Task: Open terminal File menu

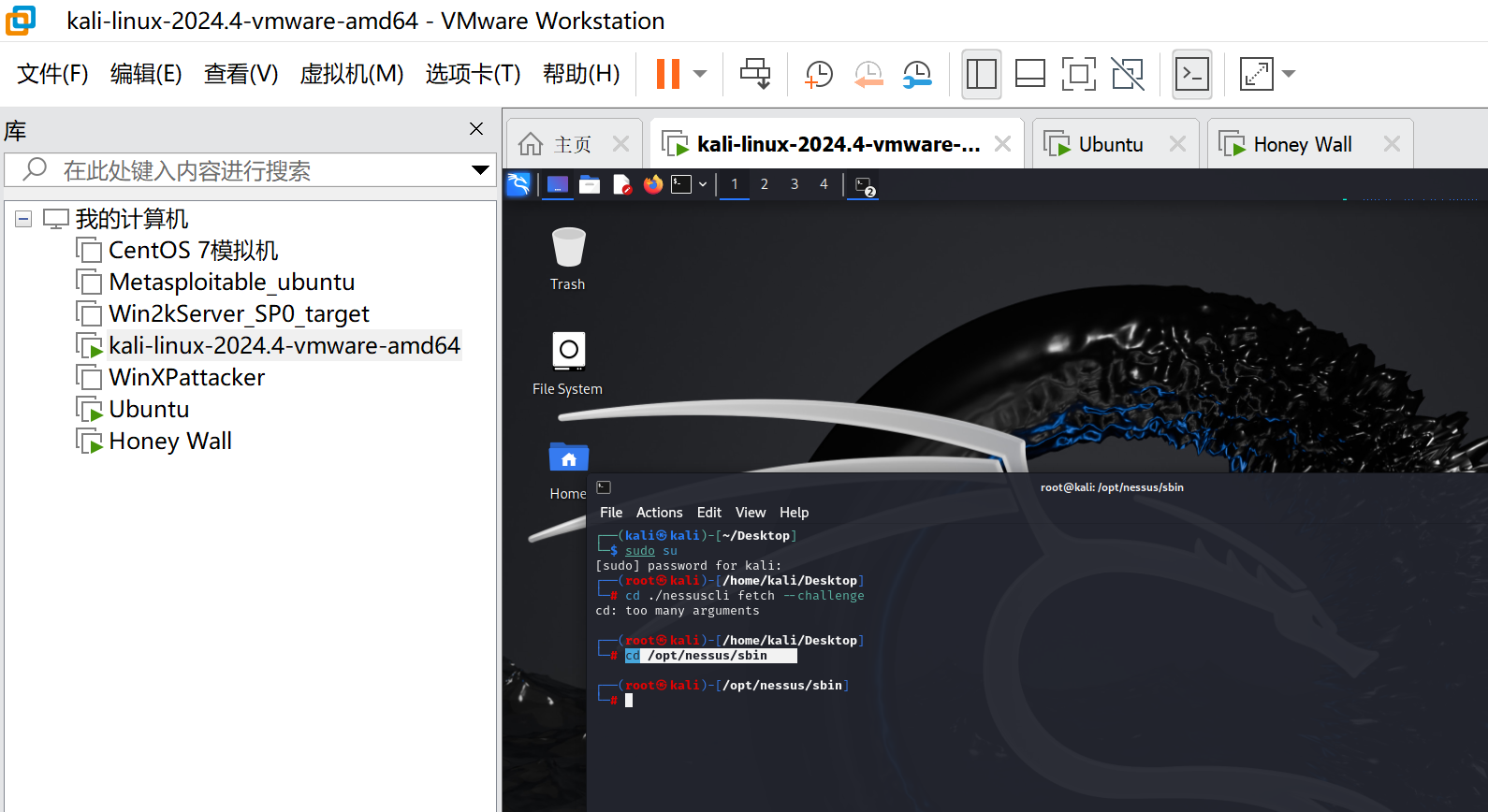Action: tap(611, 513)
